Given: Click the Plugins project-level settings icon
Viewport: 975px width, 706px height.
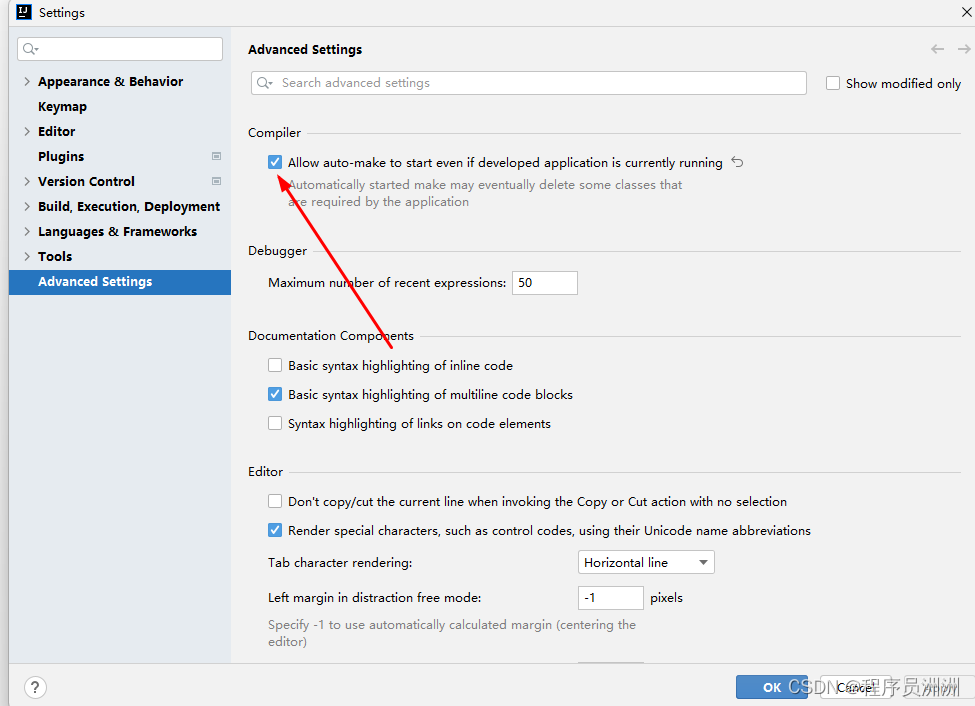Looking at the screenshot, I should pyautogui.click(x=216, y=156).
